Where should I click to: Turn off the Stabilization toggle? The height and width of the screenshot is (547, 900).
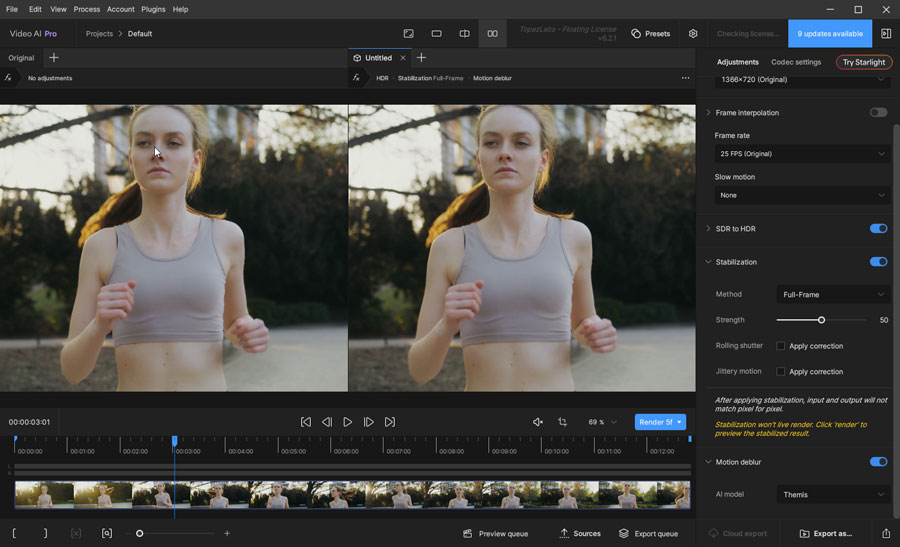[x=878, y=262]
